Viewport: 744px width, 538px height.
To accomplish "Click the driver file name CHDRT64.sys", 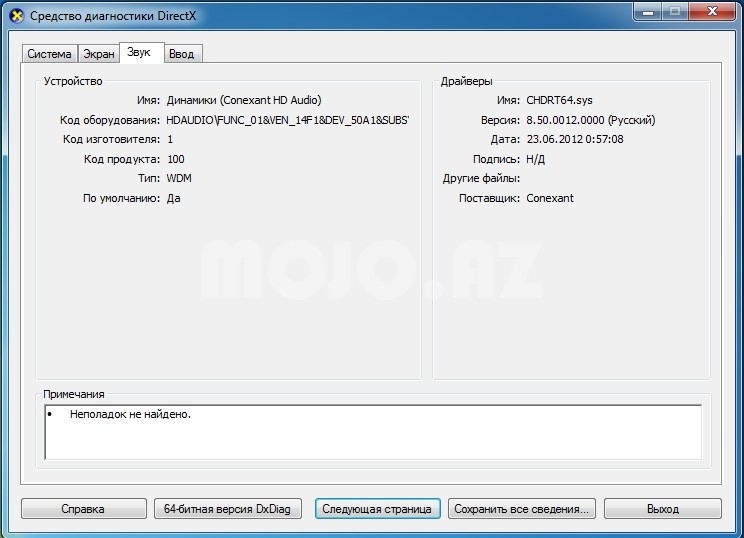I will pos(561,101).
